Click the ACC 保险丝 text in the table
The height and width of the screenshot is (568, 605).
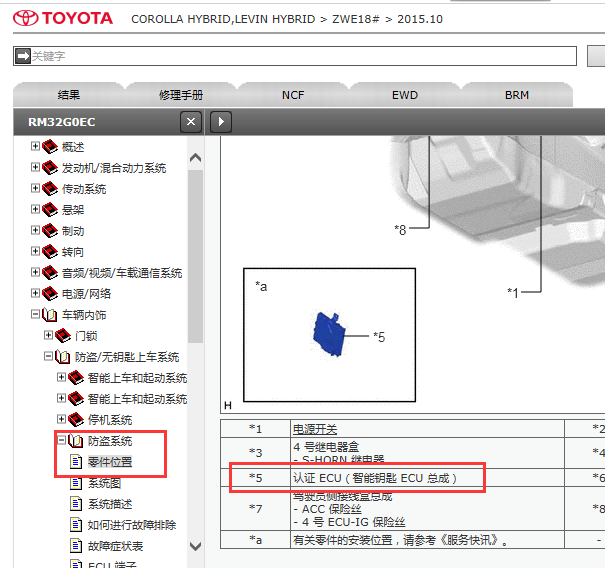[x=331, y=509]
